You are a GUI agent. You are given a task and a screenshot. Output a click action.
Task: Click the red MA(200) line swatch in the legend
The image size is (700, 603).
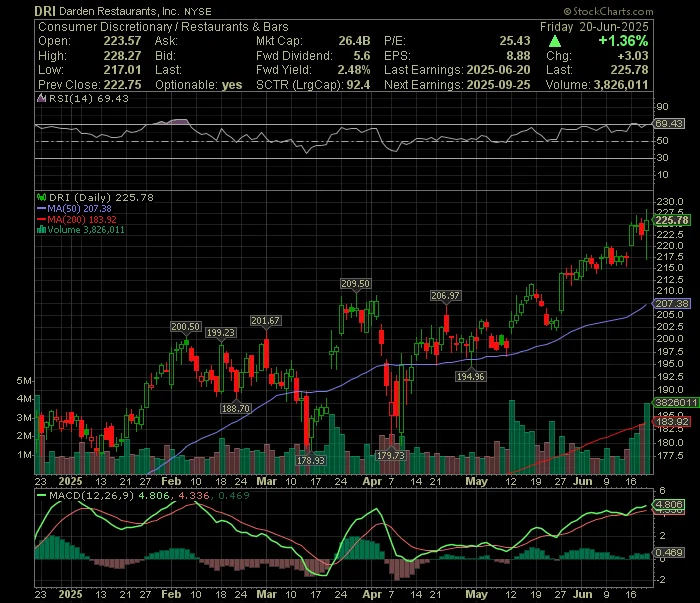tap(42, 219)
